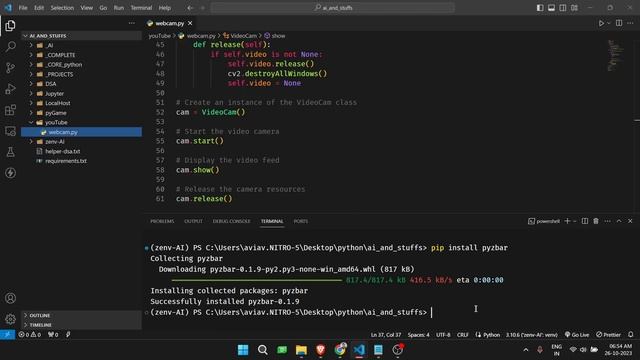
Task: Open the Extensions view
Action: [10, 110]
